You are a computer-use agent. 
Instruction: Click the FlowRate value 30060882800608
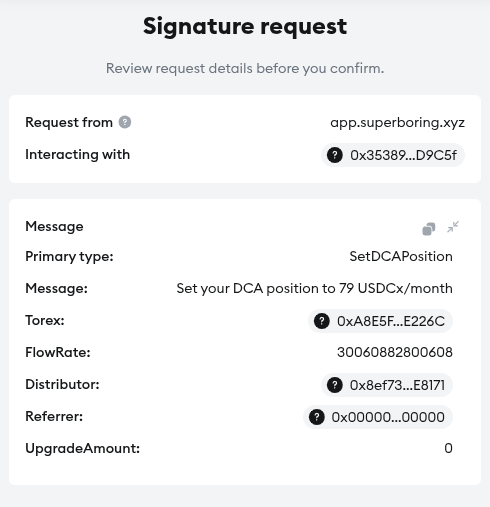tap(395, 352)
